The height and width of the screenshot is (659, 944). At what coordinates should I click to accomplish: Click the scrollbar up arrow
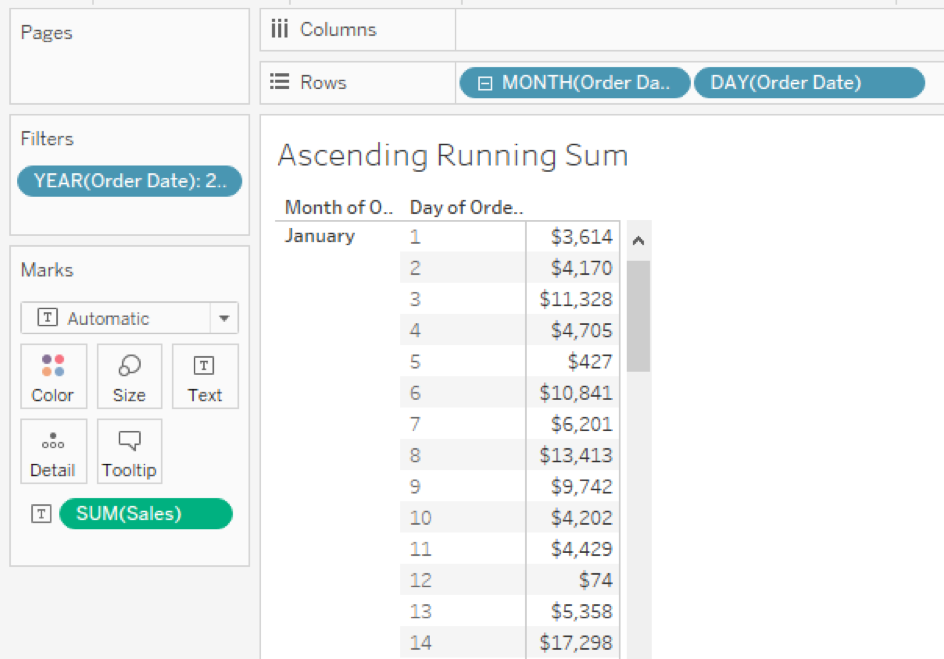point(638,239)
